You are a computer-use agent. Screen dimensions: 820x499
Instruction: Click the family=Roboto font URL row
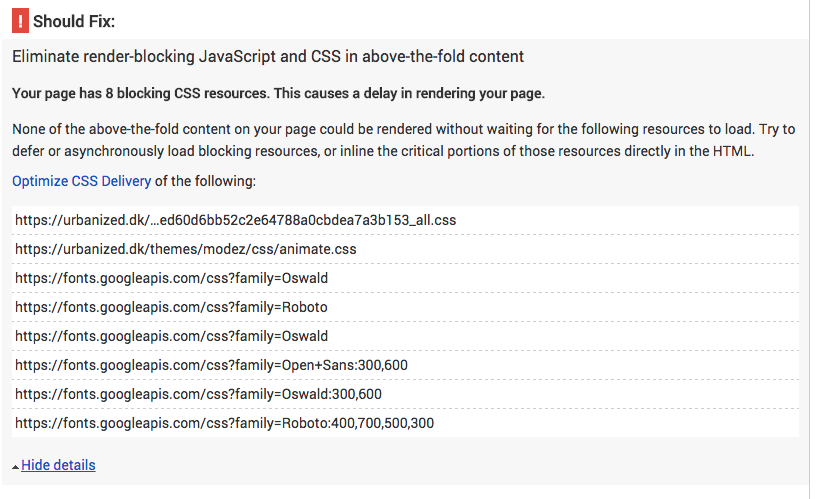(171, 307)
